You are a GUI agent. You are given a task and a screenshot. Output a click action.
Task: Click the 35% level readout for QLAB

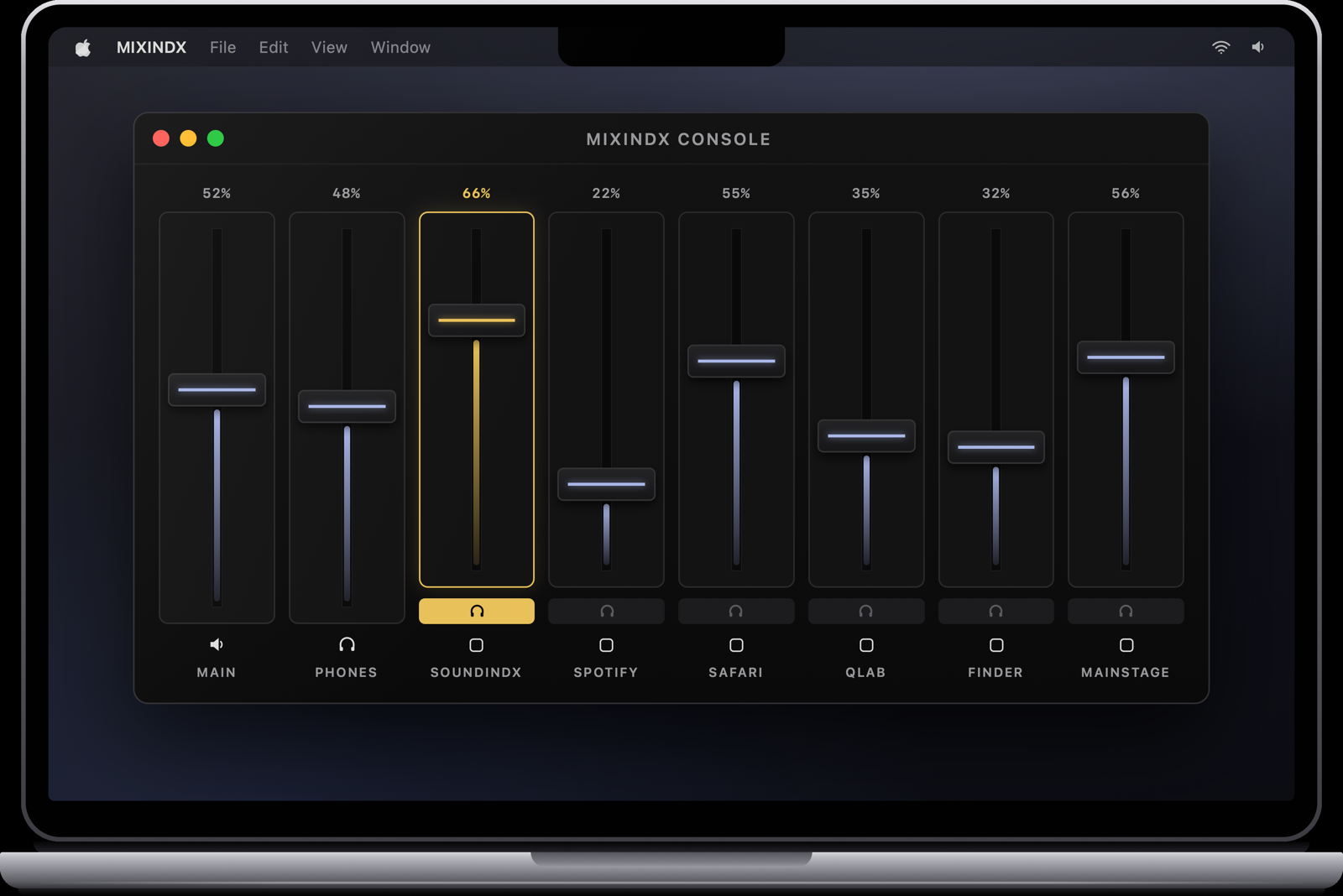[866, 193]
